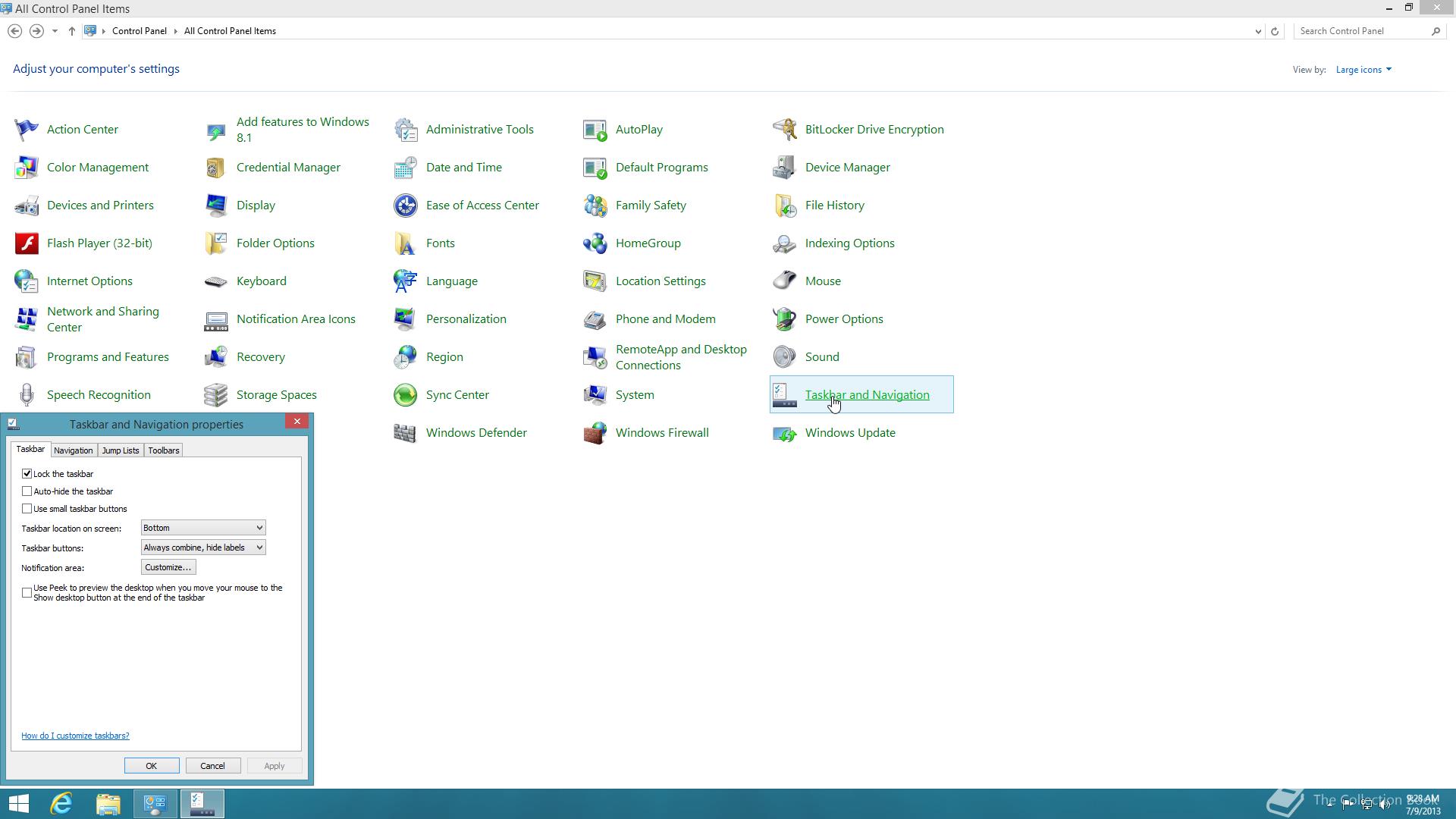
Task: Click the Control Panel taskbar button
Action: [155, 804]
